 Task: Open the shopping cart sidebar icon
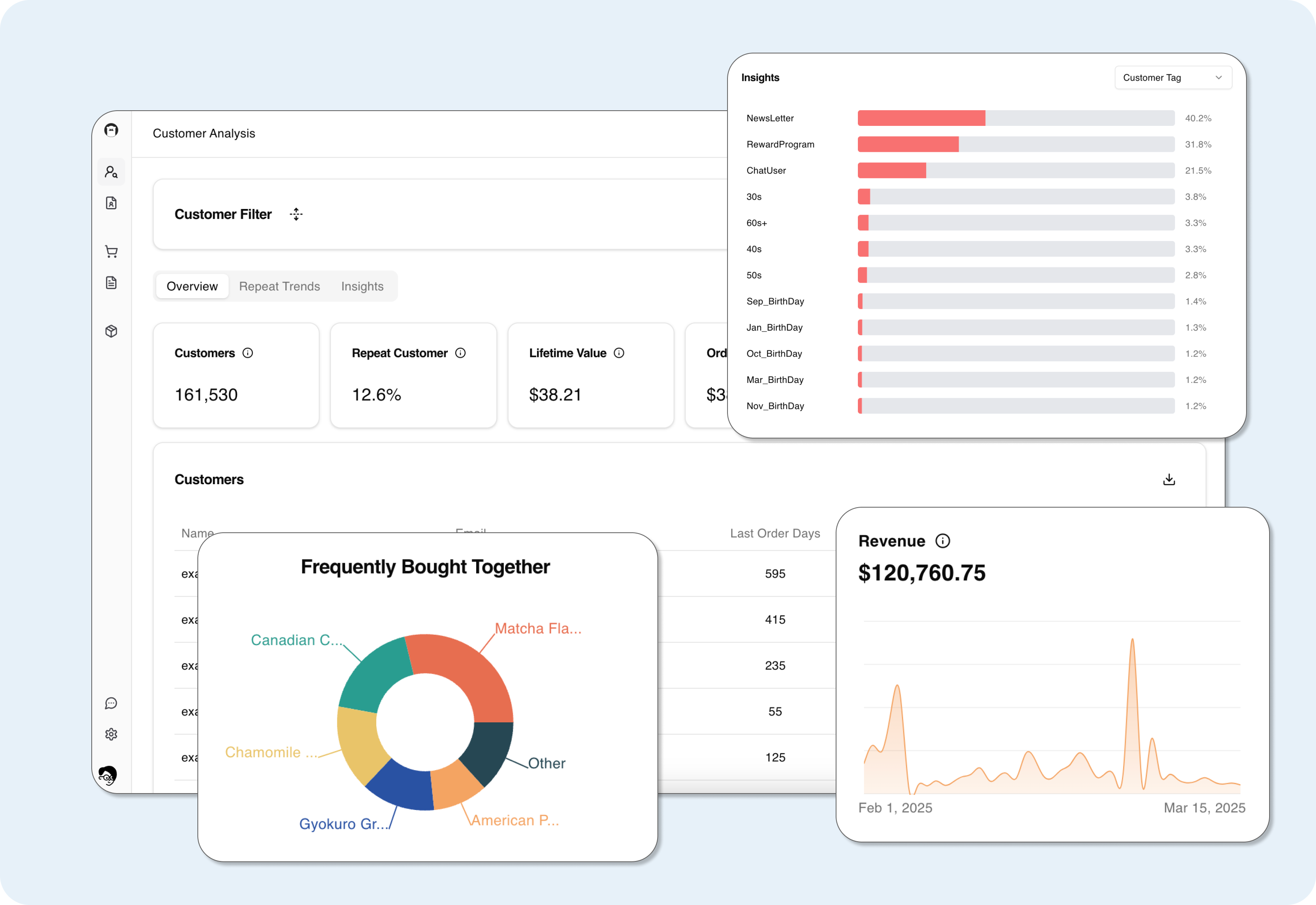tap(111, 252)
